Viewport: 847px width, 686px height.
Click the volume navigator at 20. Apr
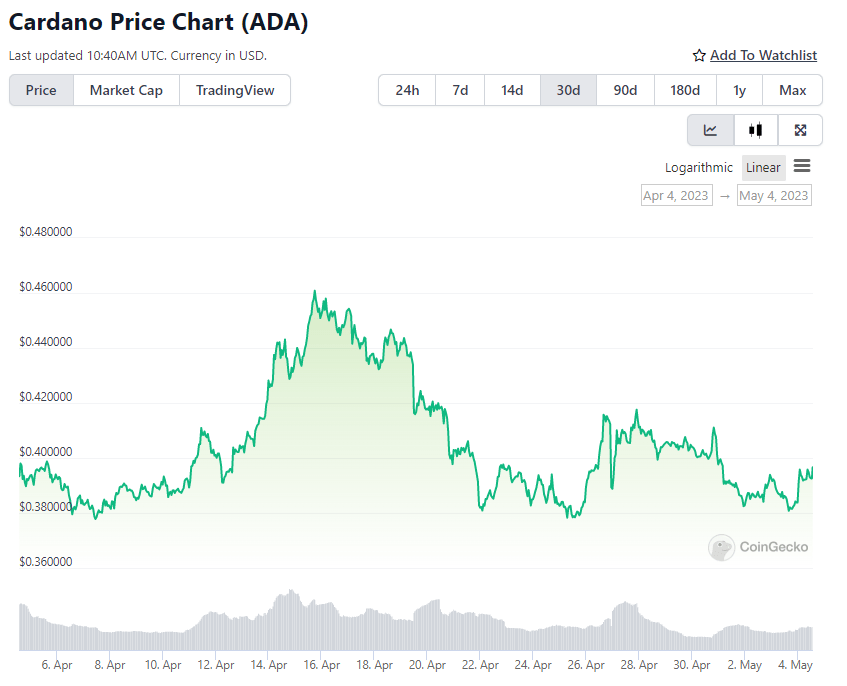427,625
